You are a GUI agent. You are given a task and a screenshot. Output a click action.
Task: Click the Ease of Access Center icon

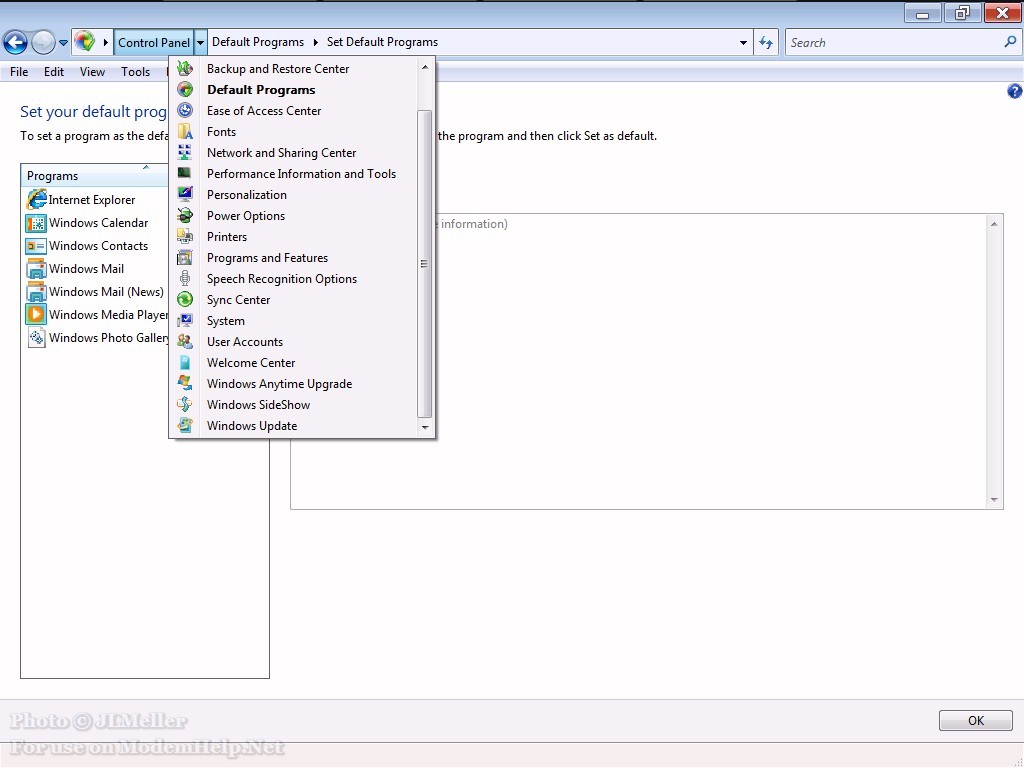(x=185, y=110)
